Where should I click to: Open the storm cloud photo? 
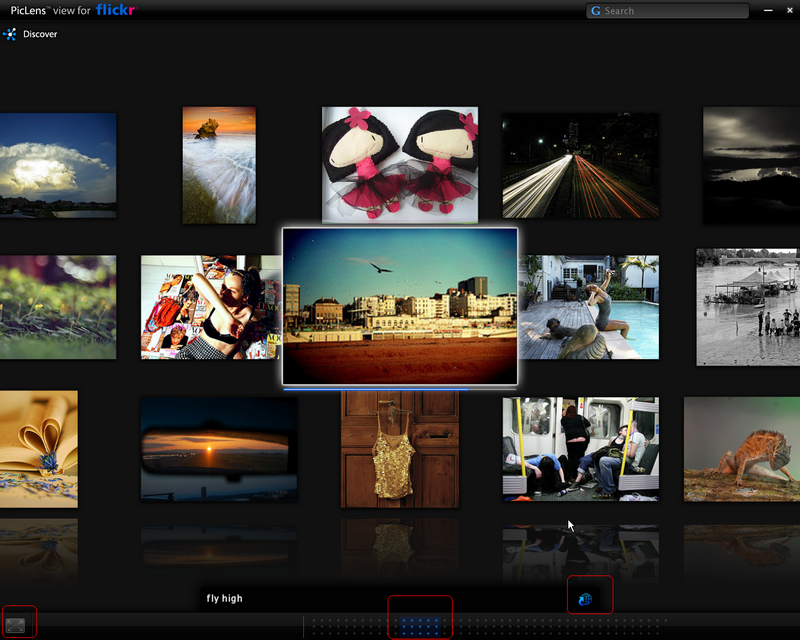[57, 165]
